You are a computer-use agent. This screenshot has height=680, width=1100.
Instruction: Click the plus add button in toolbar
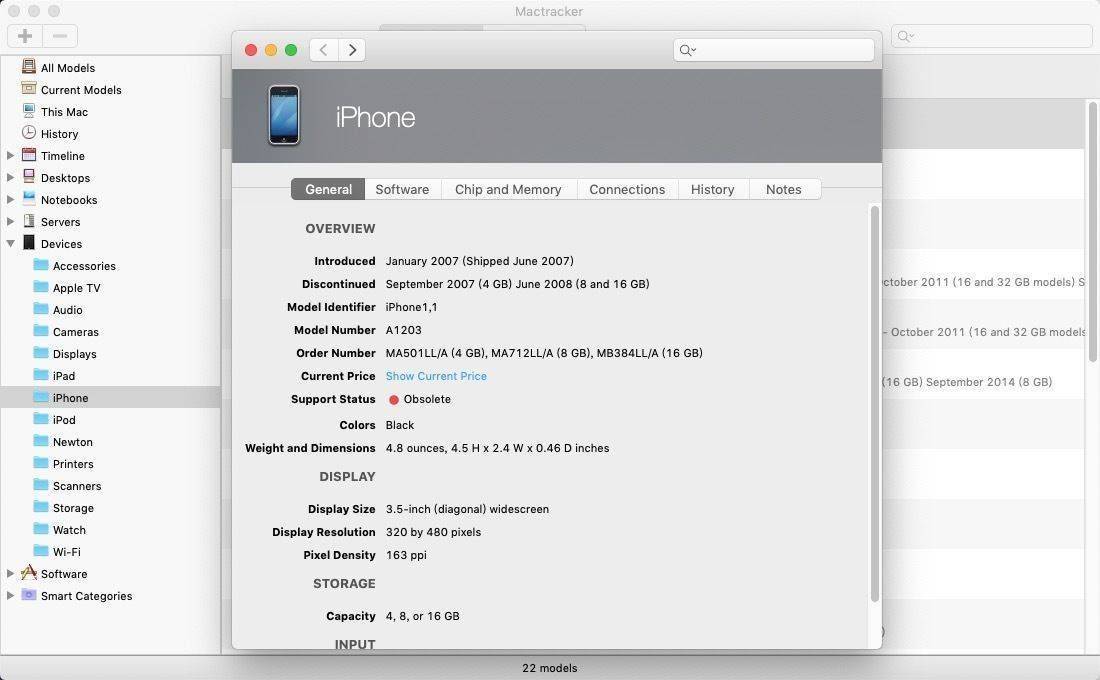click(25, 36)
